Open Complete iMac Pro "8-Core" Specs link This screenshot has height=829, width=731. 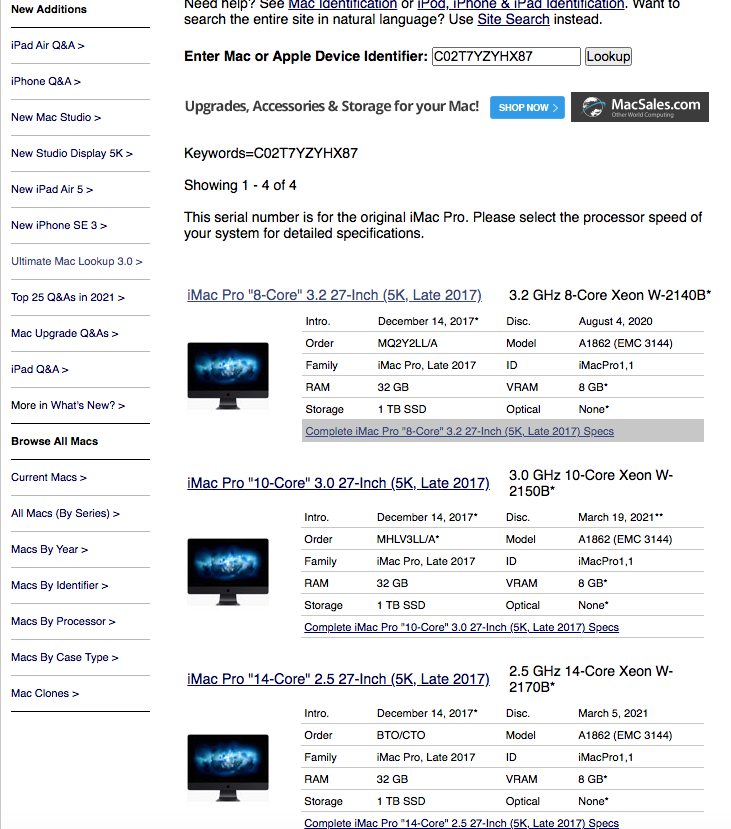[459, 431]
